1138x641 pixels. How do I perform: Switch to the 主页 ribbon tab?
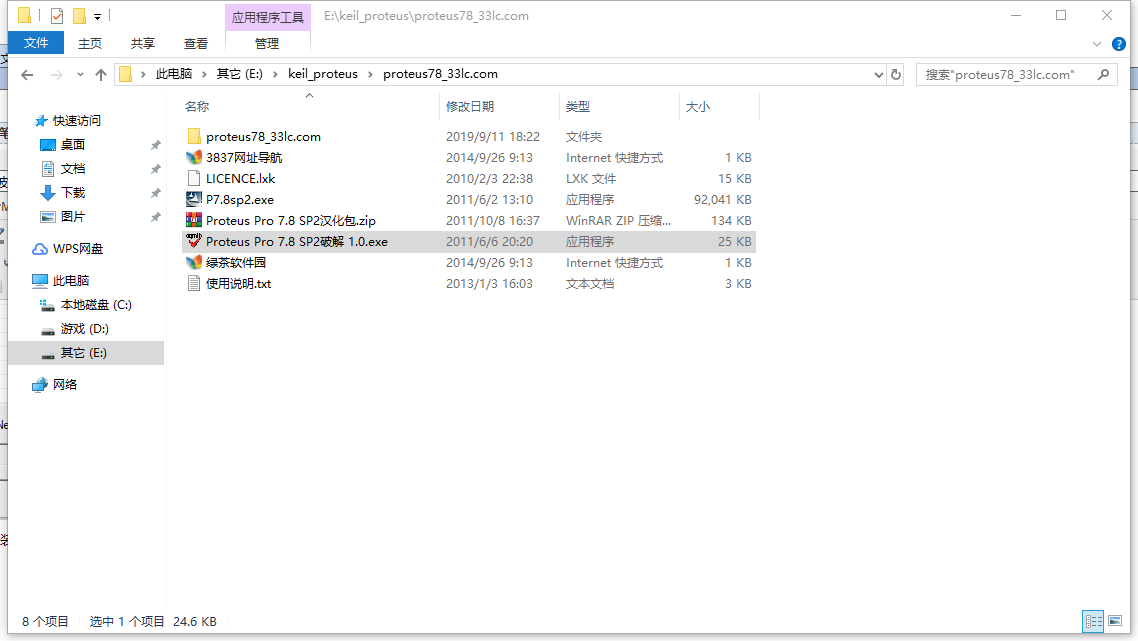click(90, 44)
